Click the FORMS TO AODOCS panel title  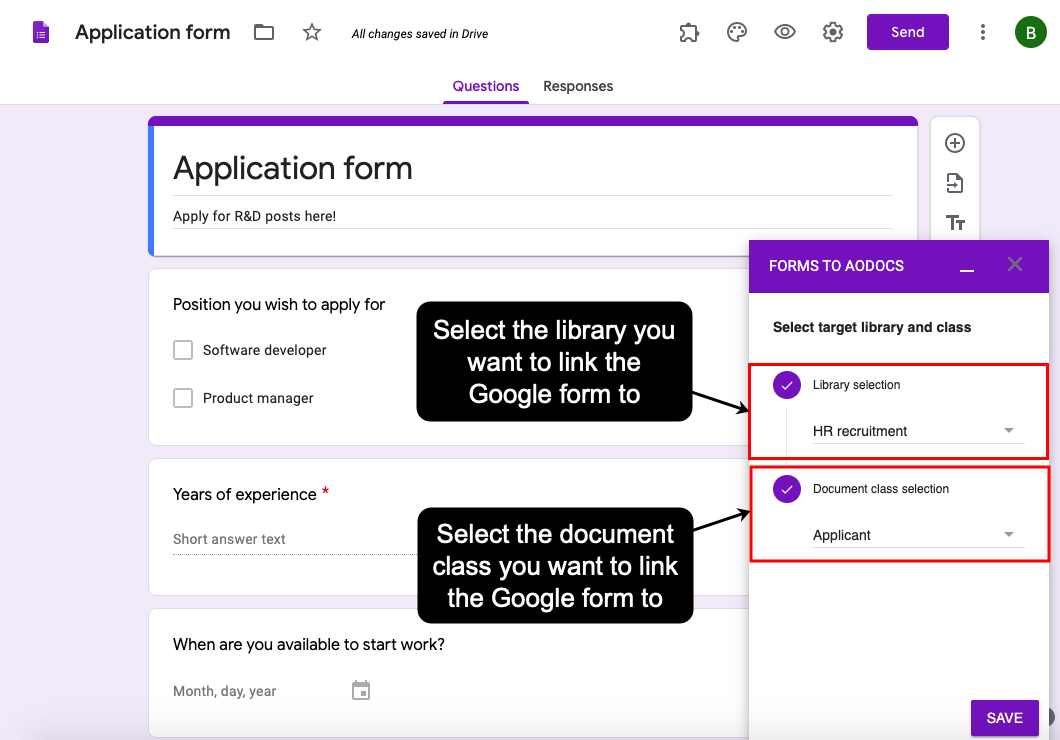(836, 266)
